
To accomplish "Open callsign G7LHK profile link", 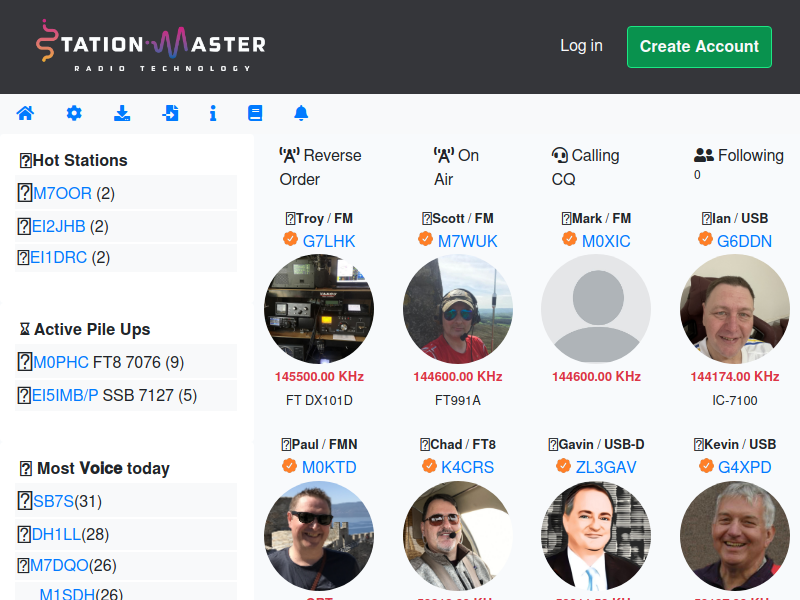I will [329, 241].
